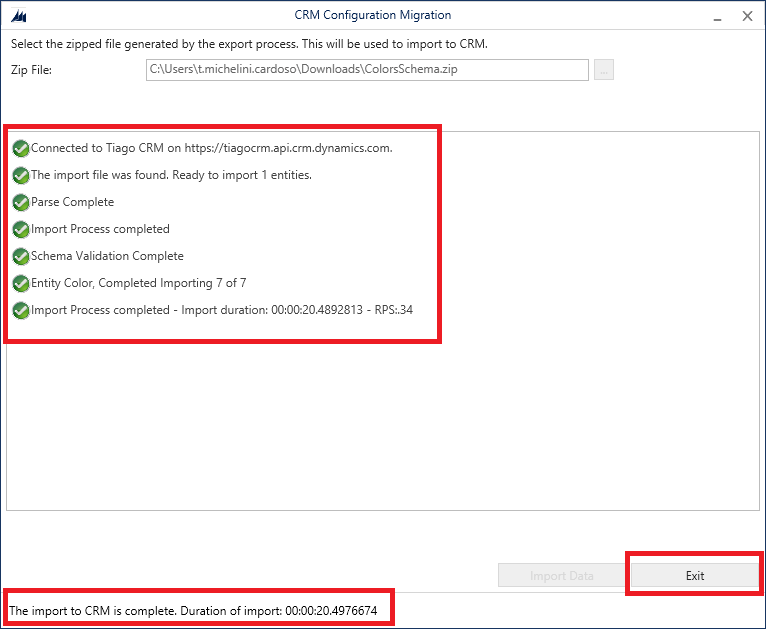Select the 'Parse Complete' log text
Viewport: 766px width, 629px height.
[x=72, y=202]
